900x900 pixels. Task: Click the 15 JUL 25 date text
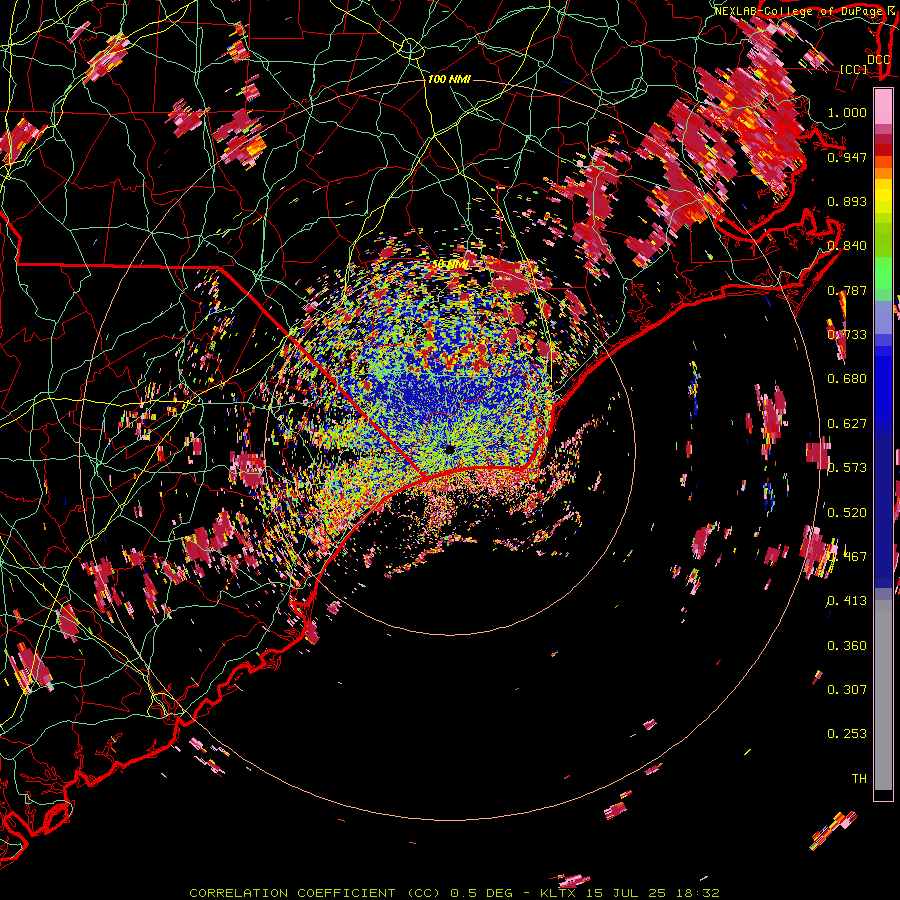pos(626,893)
